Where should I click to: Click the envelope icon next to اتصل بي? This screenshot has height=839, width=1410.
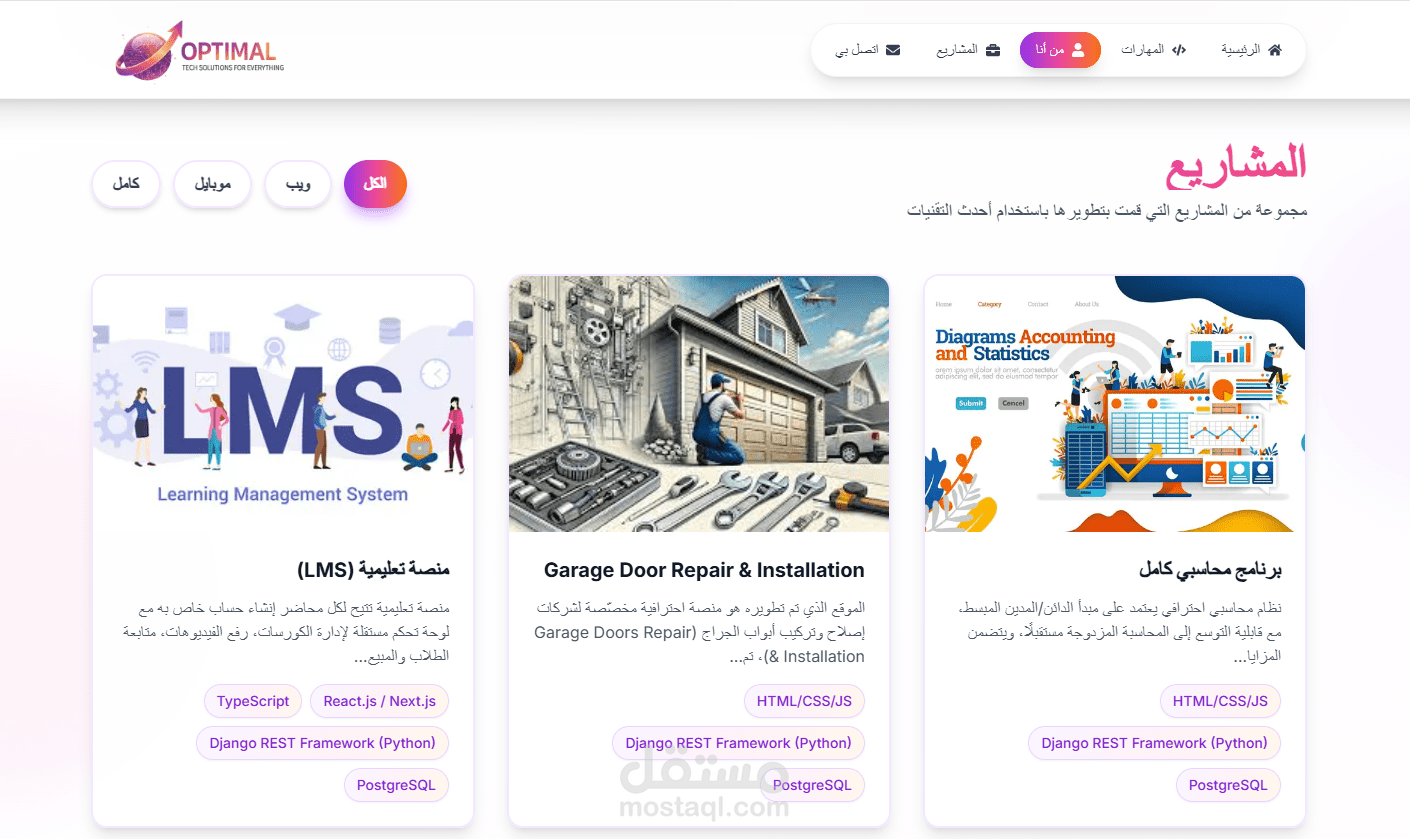[893, 50]
